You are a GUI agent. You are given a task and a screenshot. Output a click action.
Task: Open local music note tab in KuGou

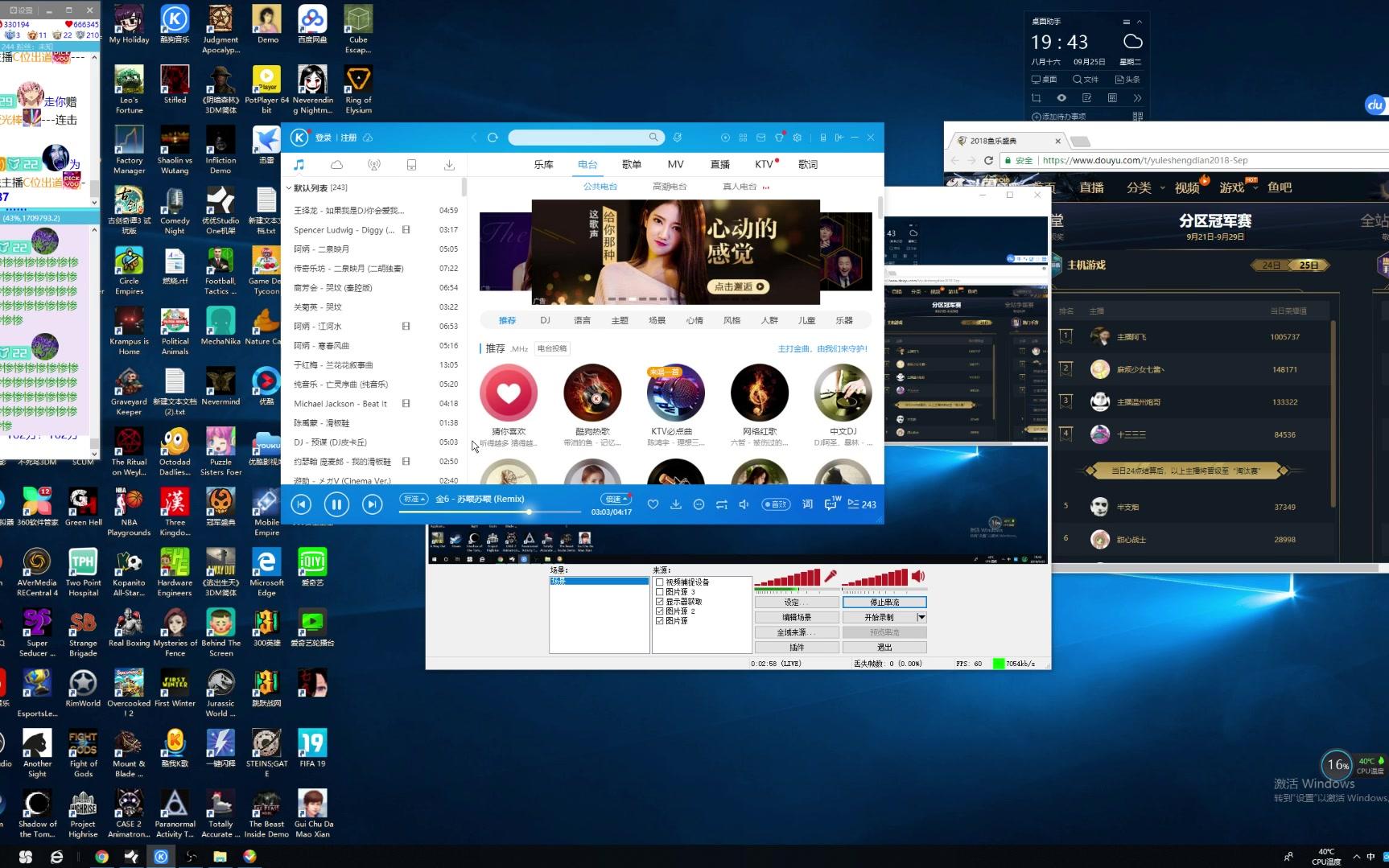(x=299, y=164)
